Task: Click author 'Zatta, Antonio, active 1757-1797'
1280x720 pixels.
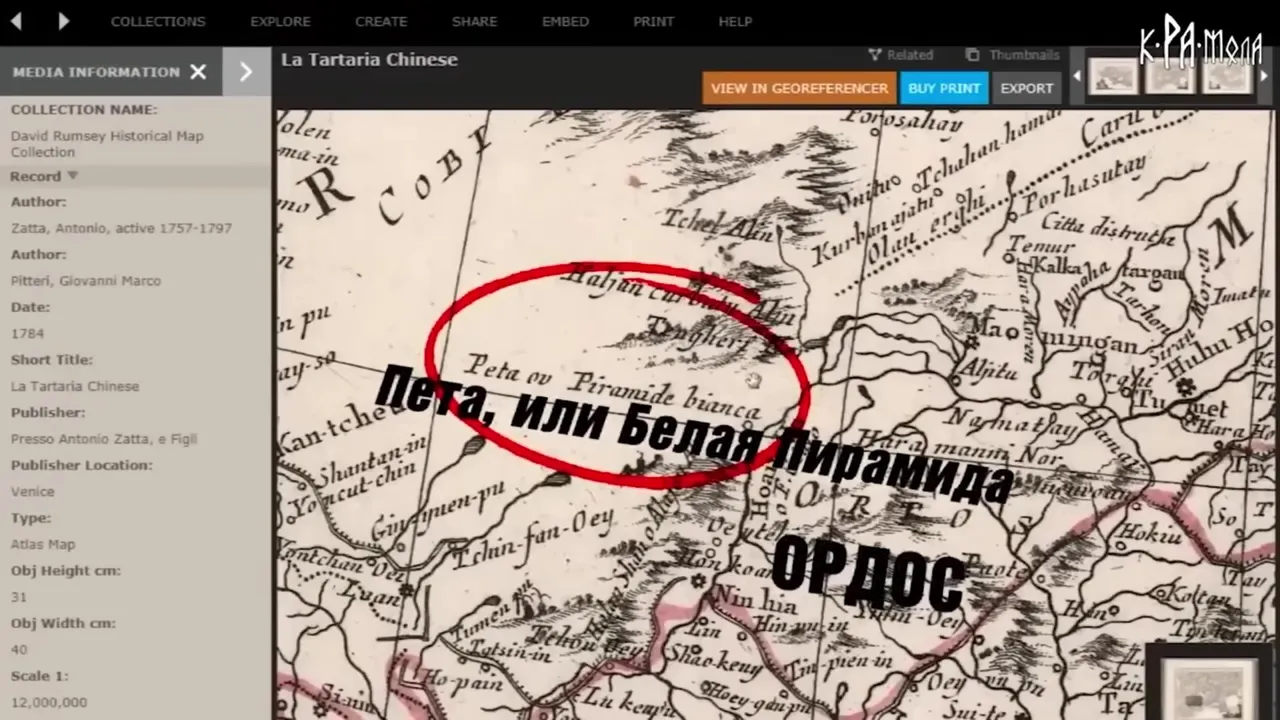Action: [x=121, y=228]
